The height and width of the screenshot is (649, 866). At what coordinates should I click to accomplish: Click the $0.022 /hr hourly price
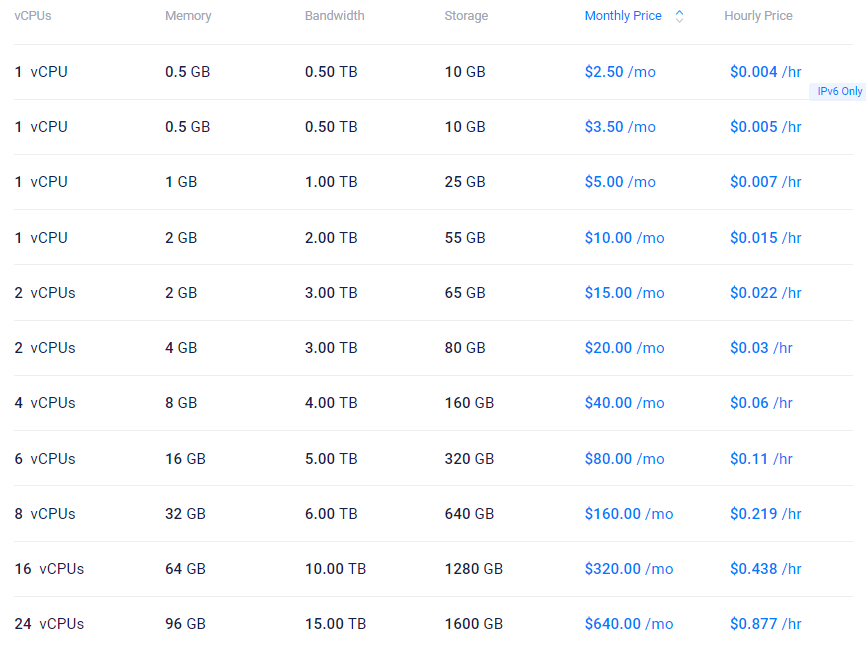tap(765, 293)
